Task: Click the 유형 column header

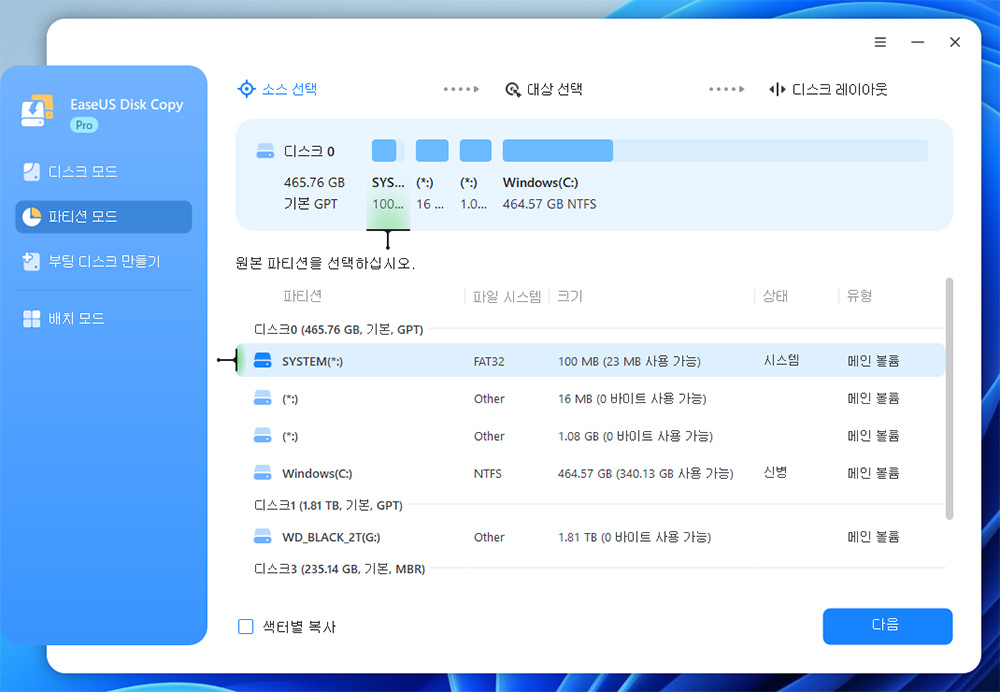Action: [859, 296]
